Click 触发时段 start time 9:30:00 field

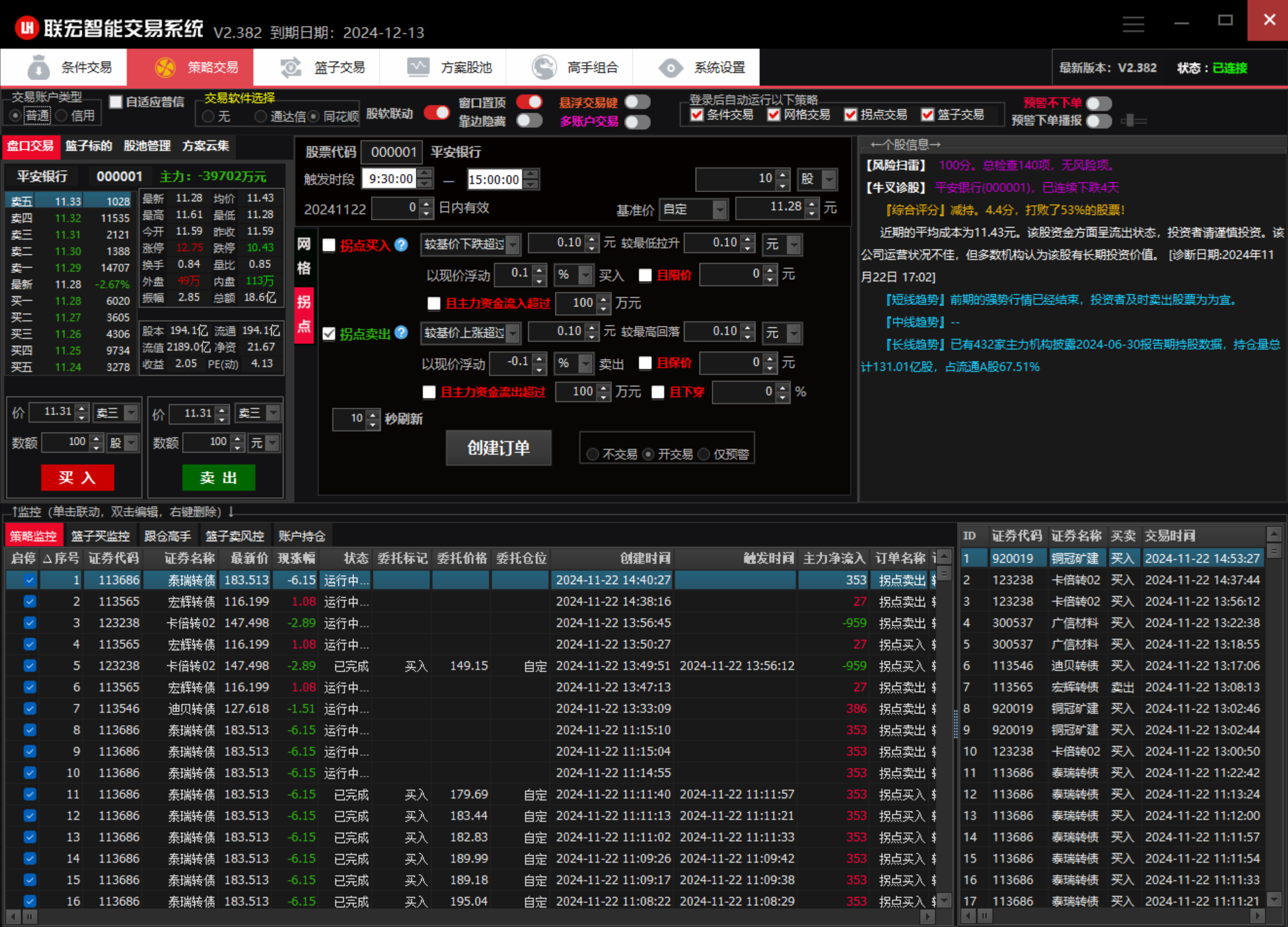[391, 179]
